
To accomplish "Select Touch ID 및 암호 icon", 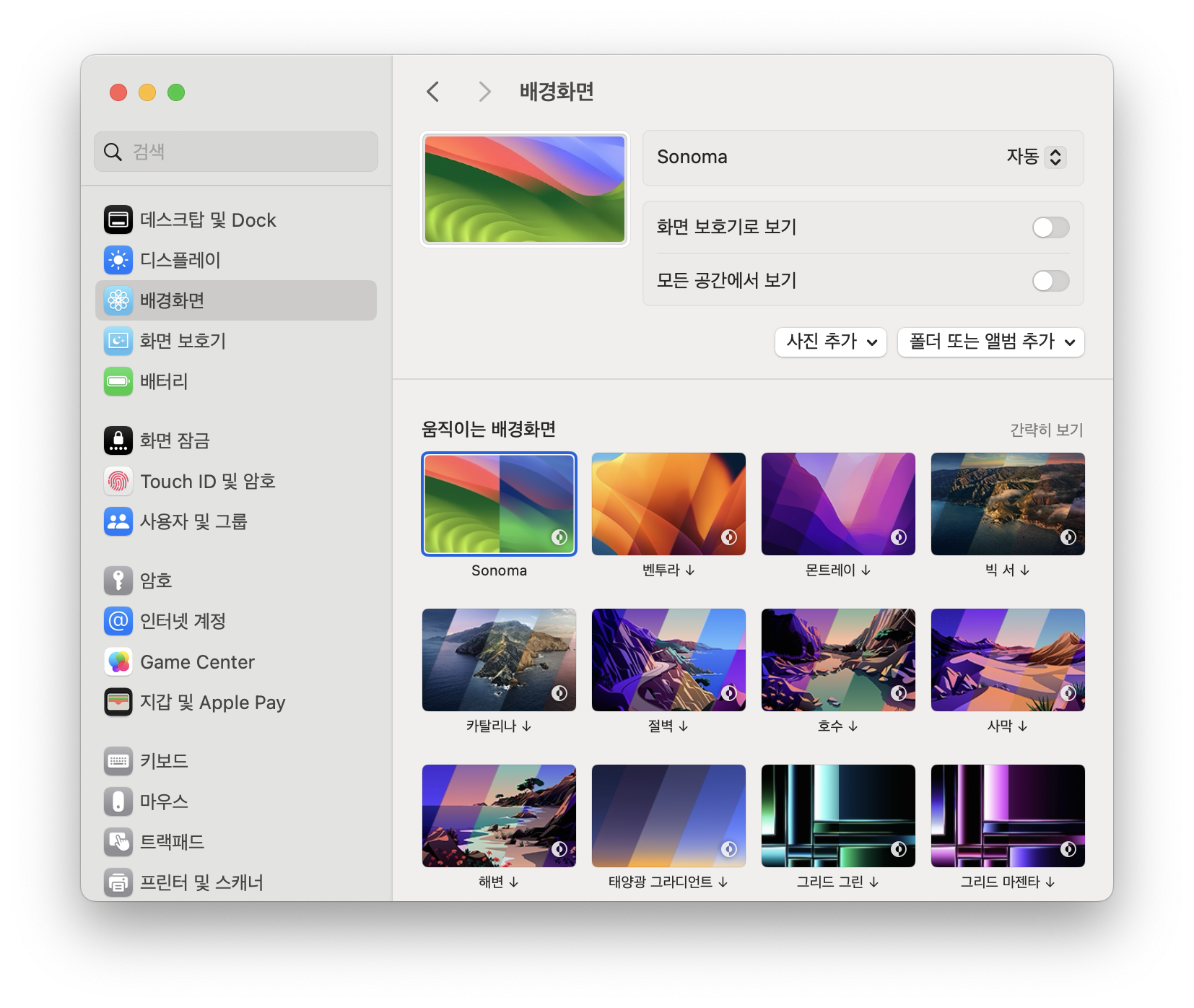I will click(118, 481).
